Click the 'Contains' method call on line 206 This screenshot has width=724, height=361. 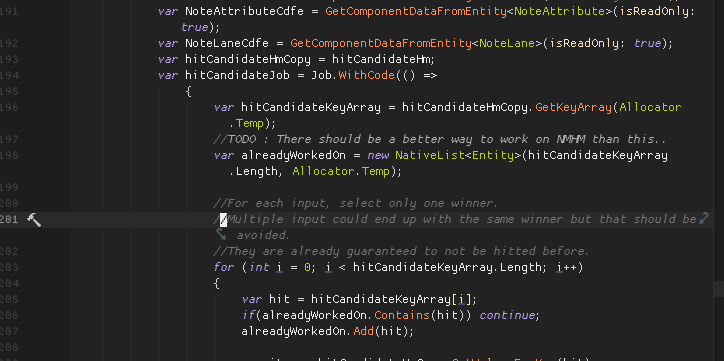pos(402,315)
